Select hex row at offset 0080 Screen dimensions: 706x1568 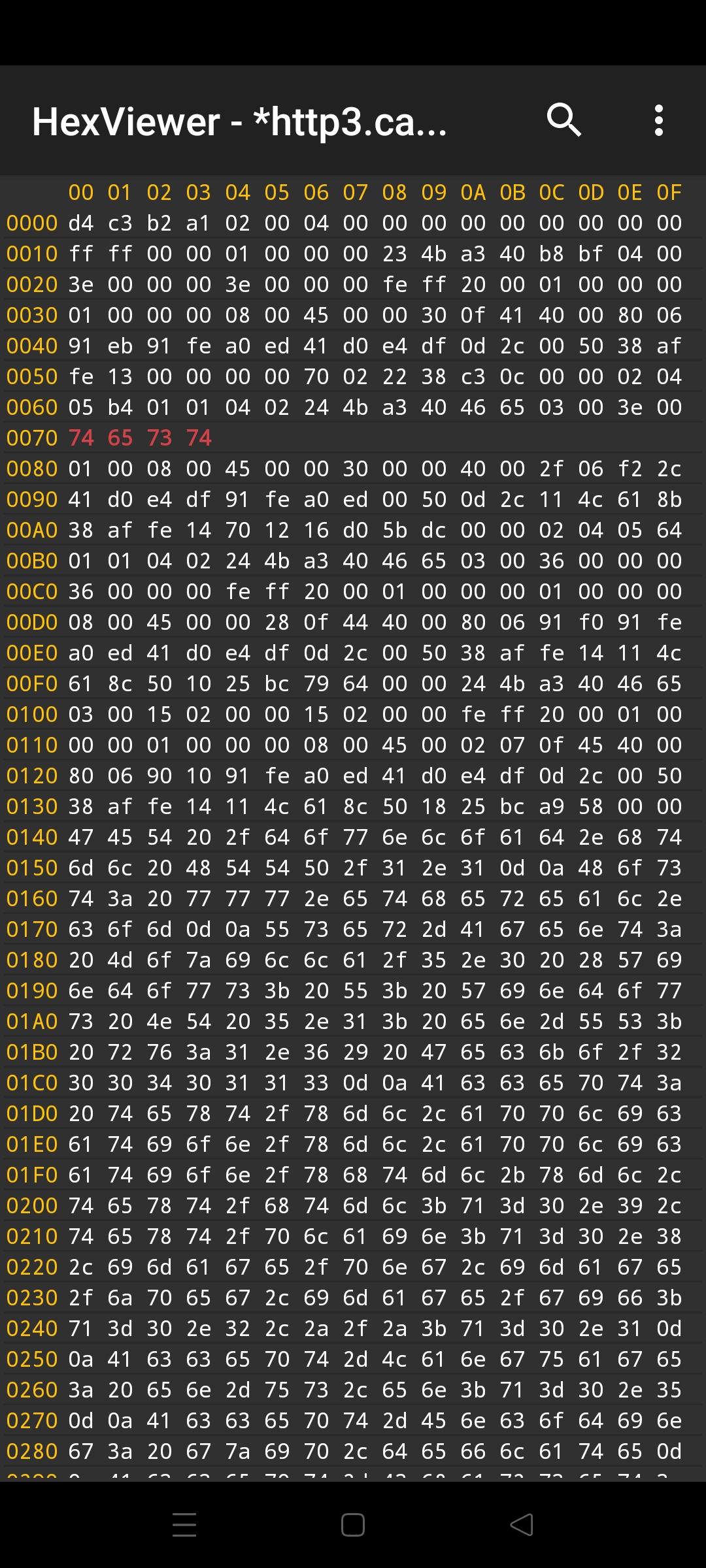353,468
